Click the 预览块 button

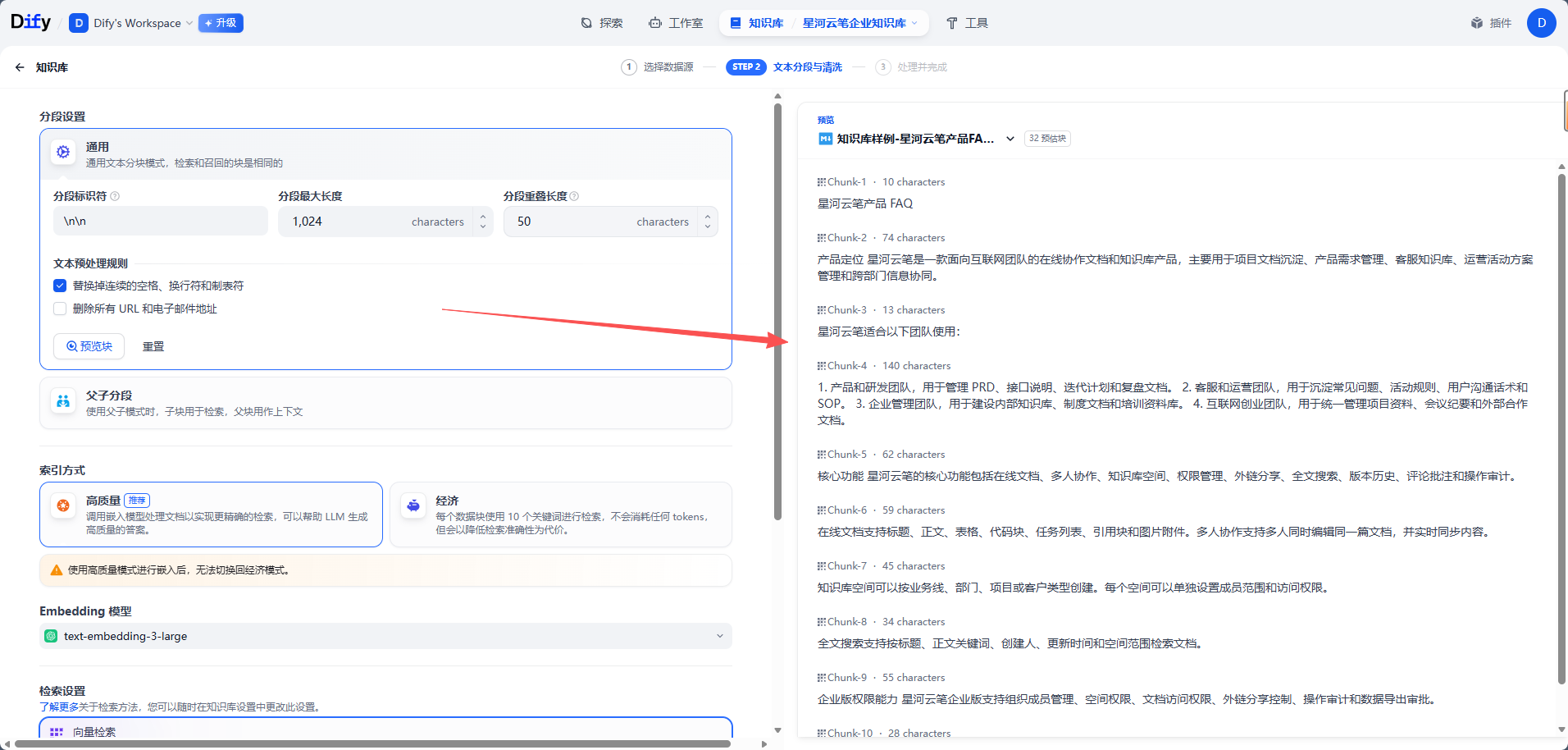pyautogui.click(x=89, y=346)
